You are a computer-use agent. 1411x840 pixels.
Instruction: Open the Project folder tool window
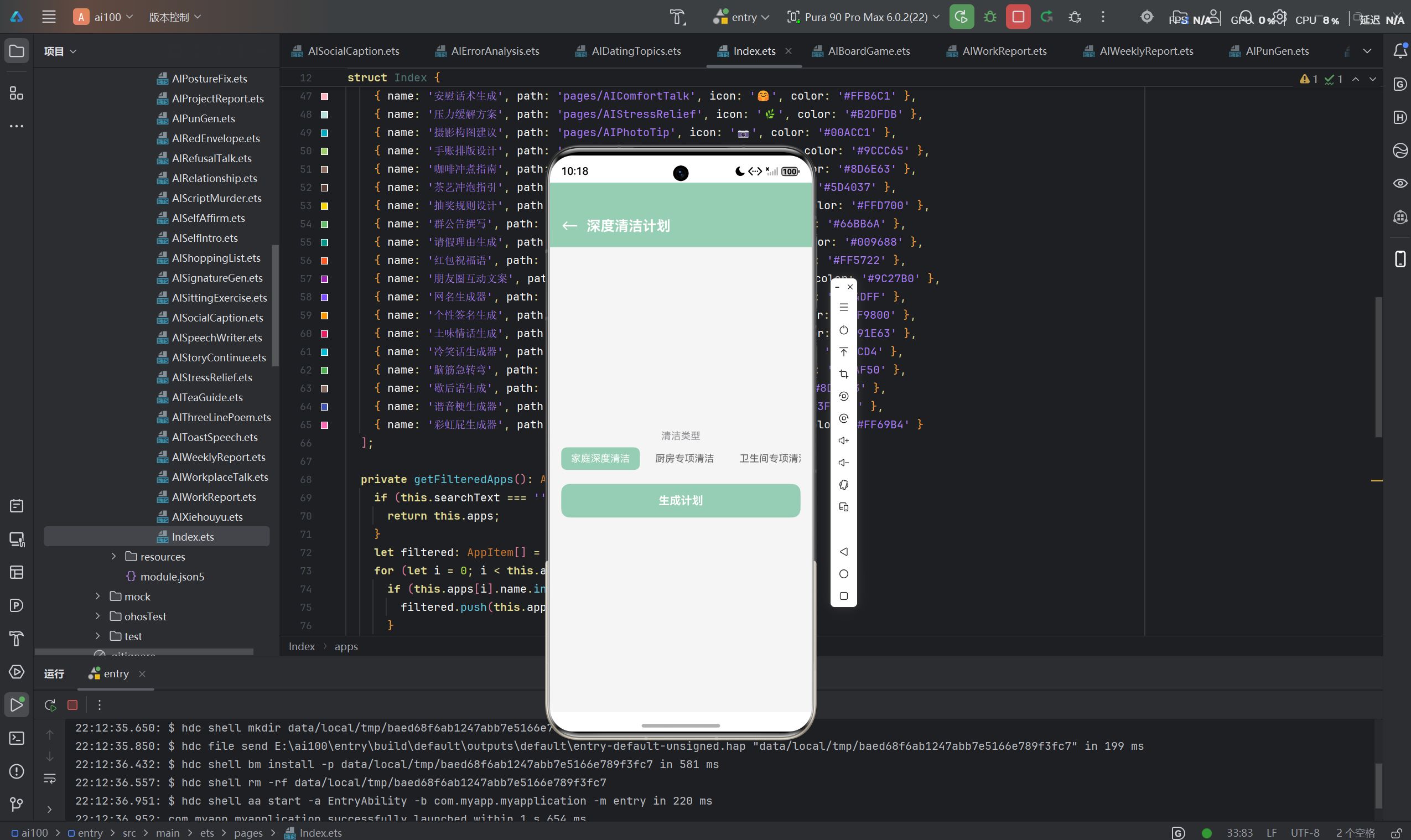click(x=17, y=51)
